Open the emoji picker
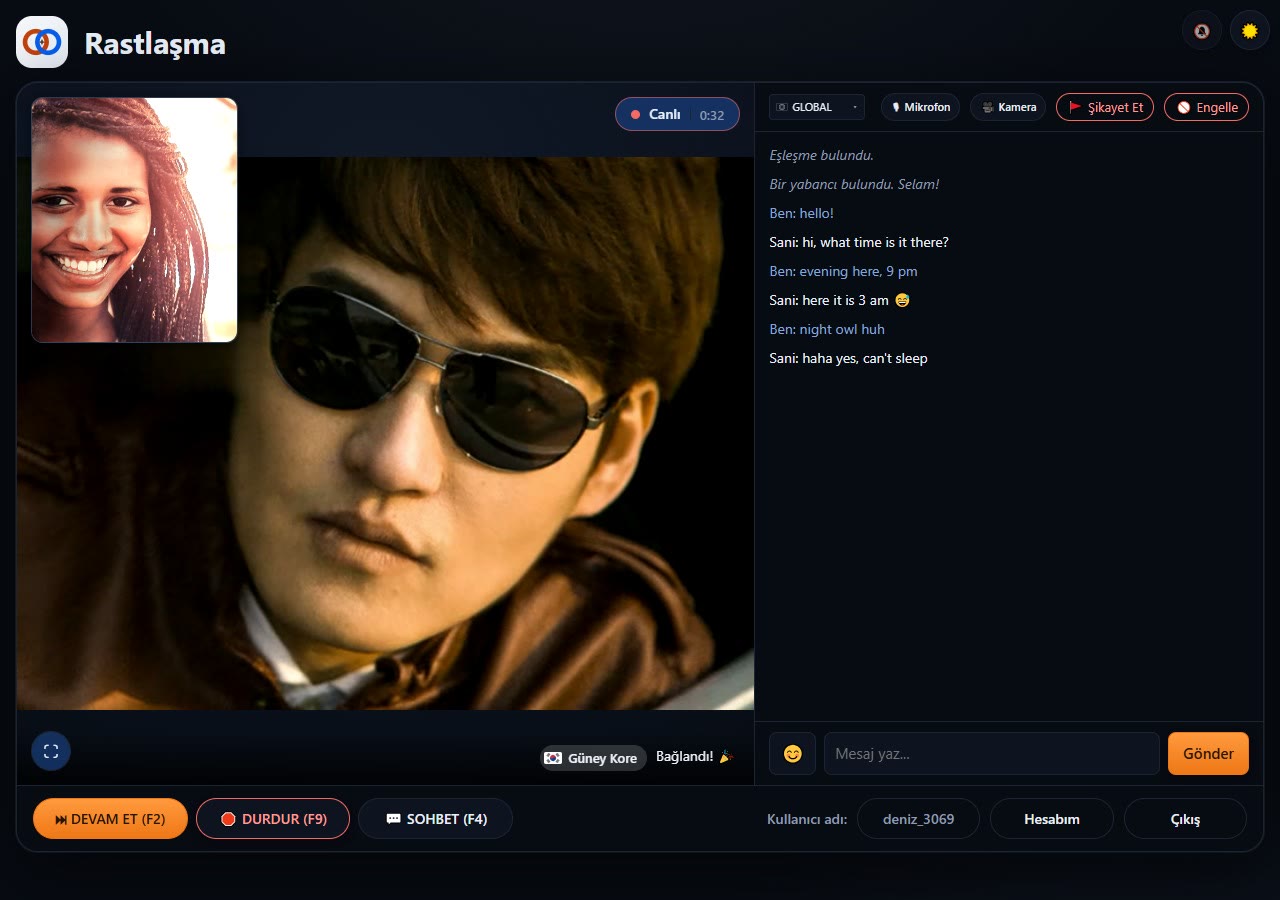Screen dimensions: 1280x900 pyautogui.click(x=792, y=754)
